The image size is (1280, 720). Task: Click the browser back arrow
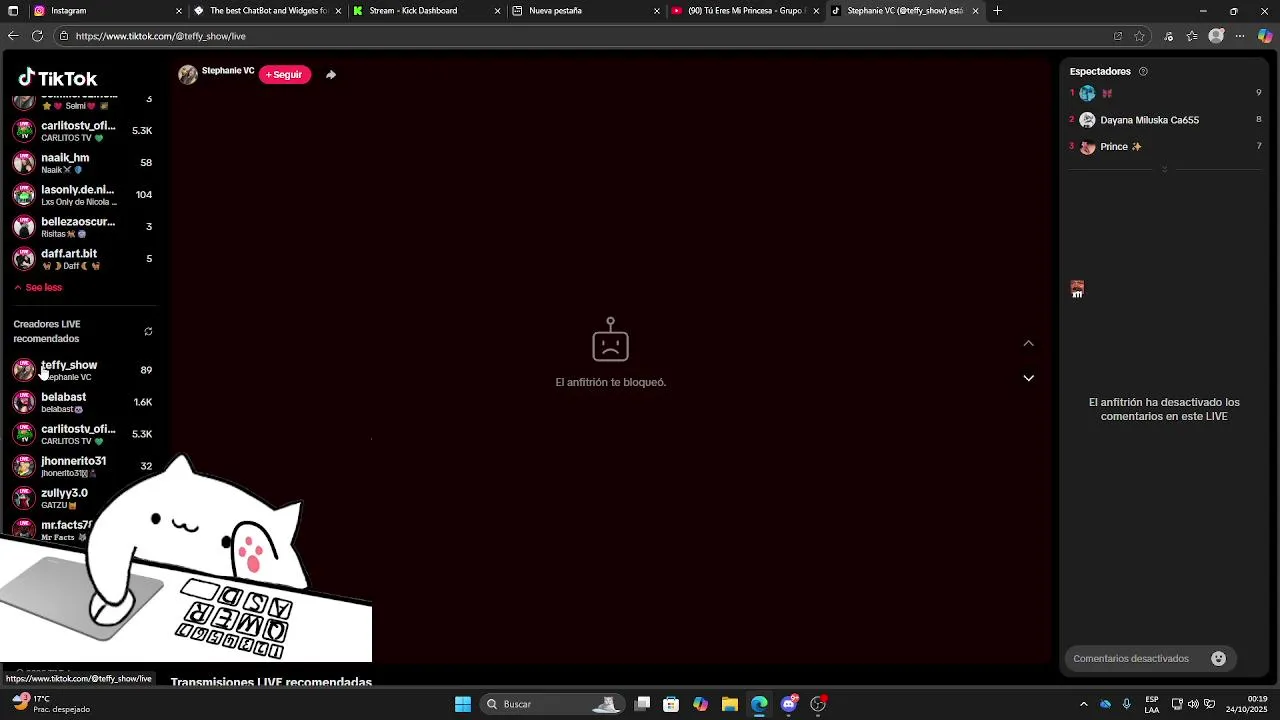click(13, 36)
